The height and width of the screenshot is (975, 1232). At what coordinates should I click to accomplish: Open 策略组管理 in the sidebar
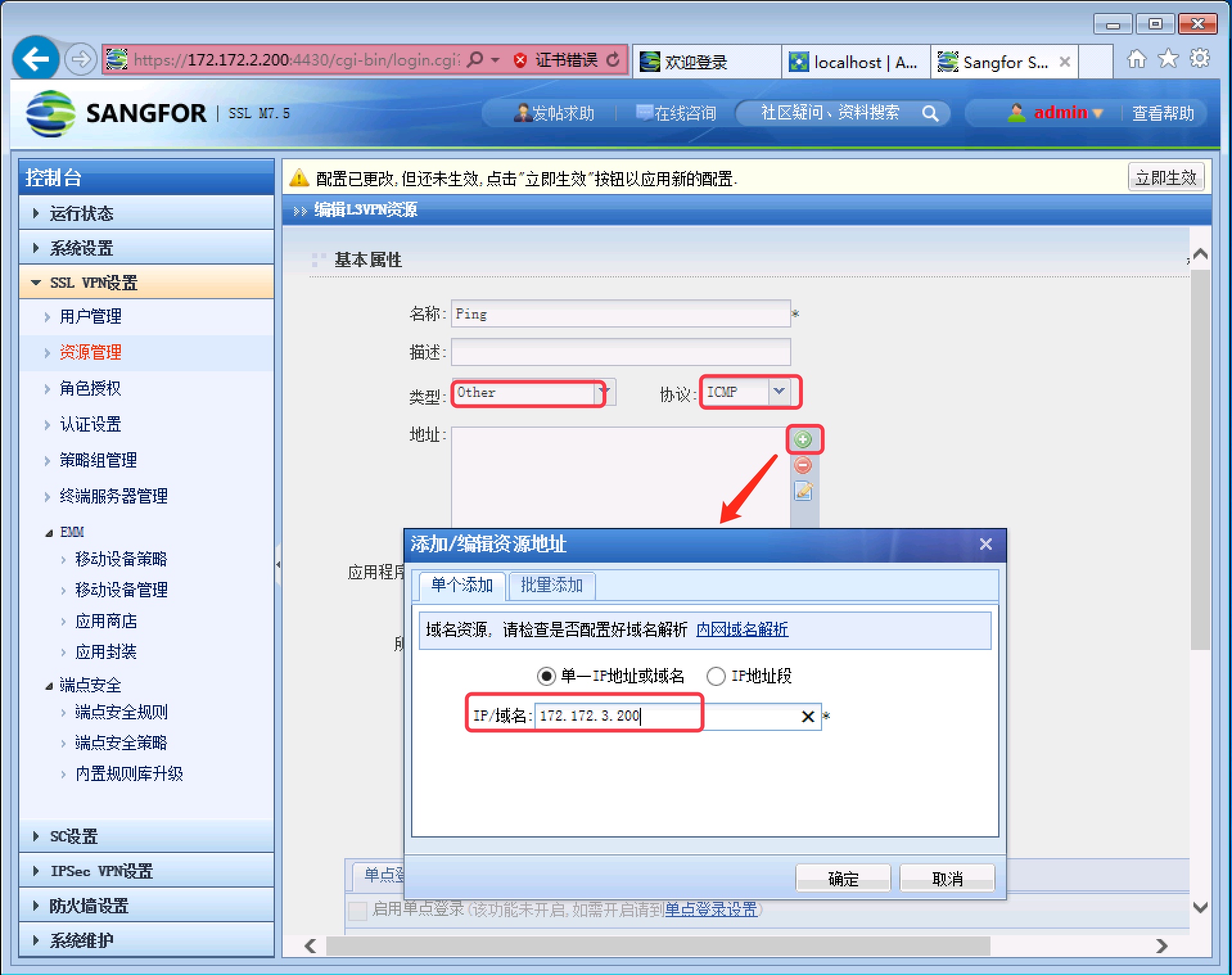(x=98, y=460)
